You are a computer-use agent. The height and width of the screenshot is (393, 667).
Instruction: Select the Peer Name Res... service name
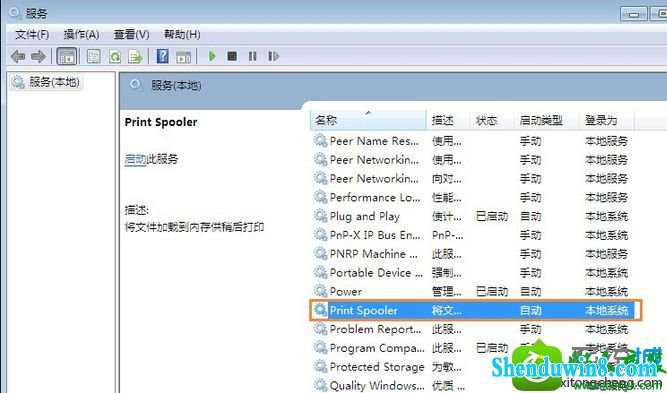pos(374,141)
